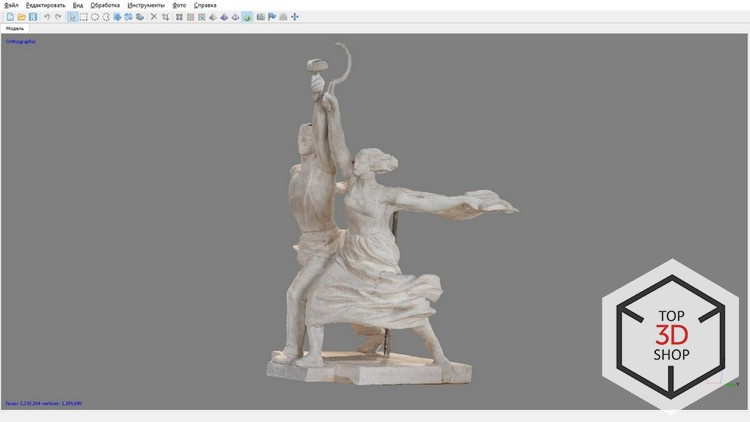This screenshot has width=750, height=422.
Task: Crop selection with the crop icon
Action: coord(165,17)
